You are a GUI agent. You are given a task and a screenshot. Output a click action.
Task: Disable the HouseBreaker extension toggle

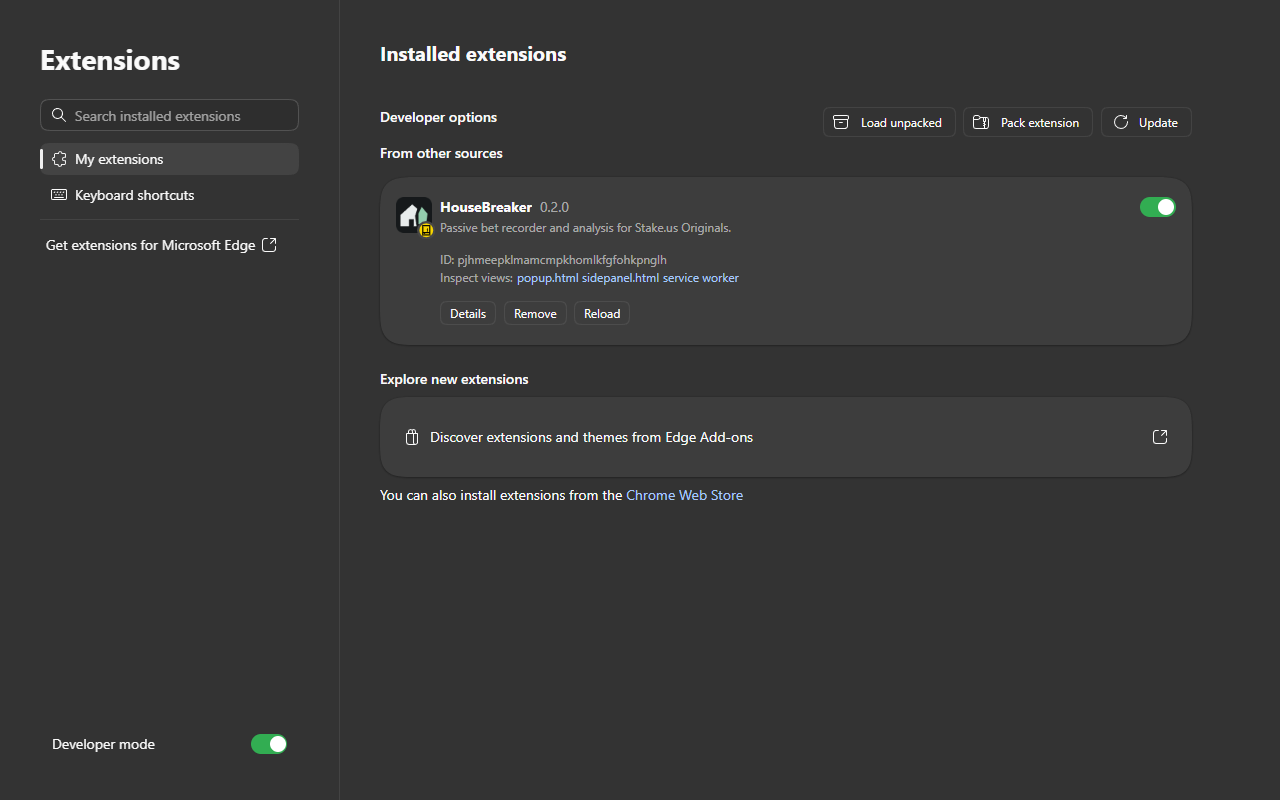point(1158,207)
